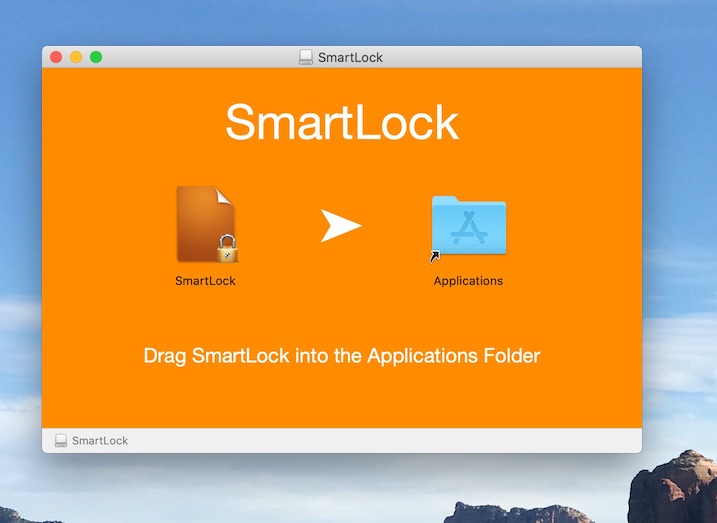The height and width of the screenshot is (523, 717).
Task: Zoom the window using the green button
Action: pos(96,57)
